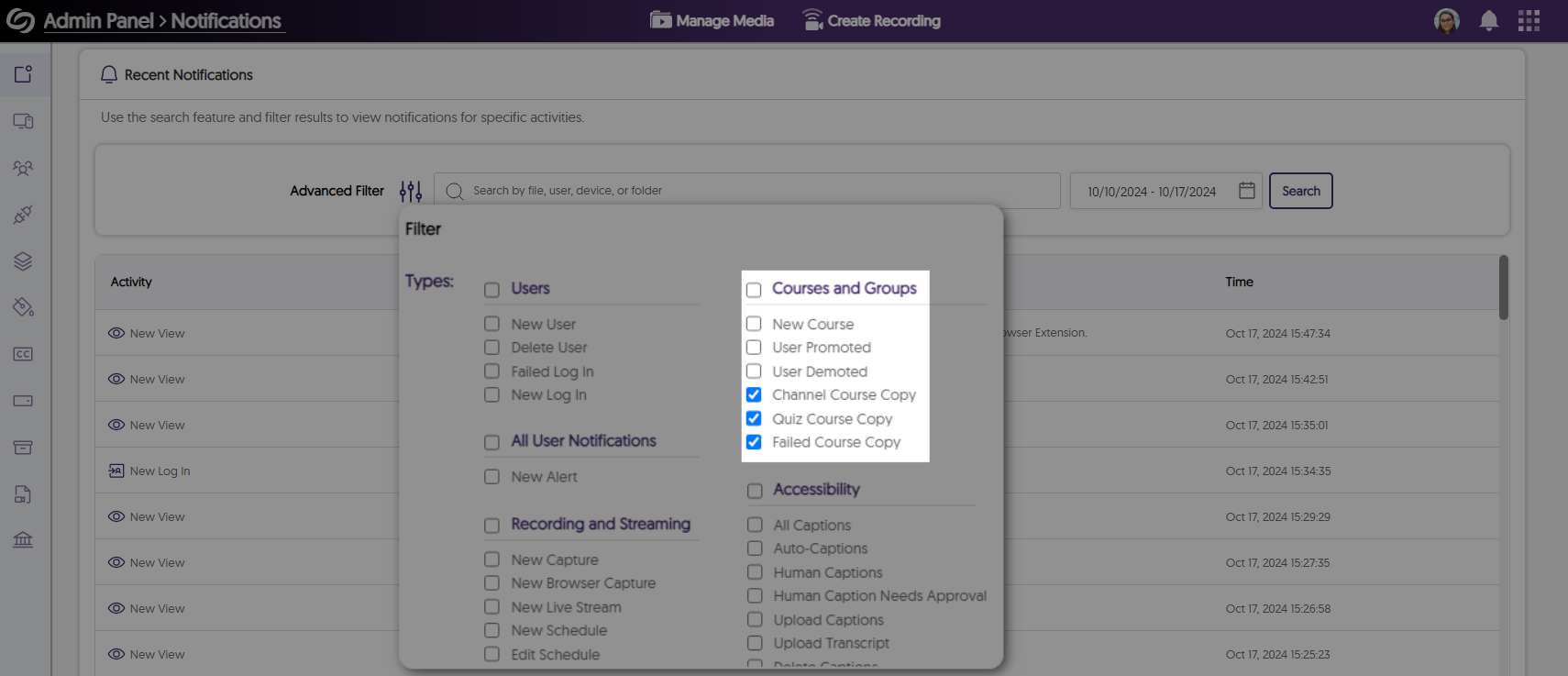The image size is (1568, 676).
Task: Open the apps grid menu
Action: point(1529,20)
